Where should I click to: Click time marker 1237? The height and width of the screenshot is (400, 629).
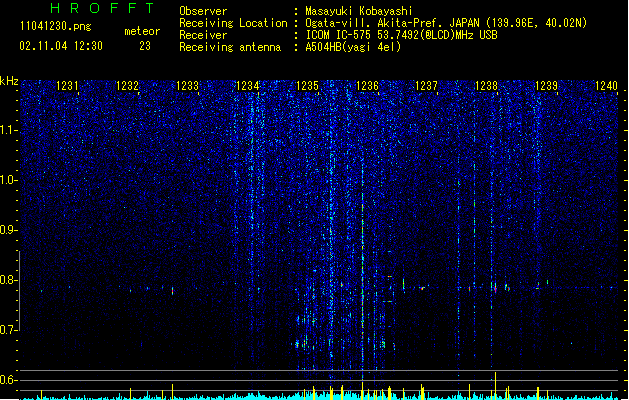(426, 86)
